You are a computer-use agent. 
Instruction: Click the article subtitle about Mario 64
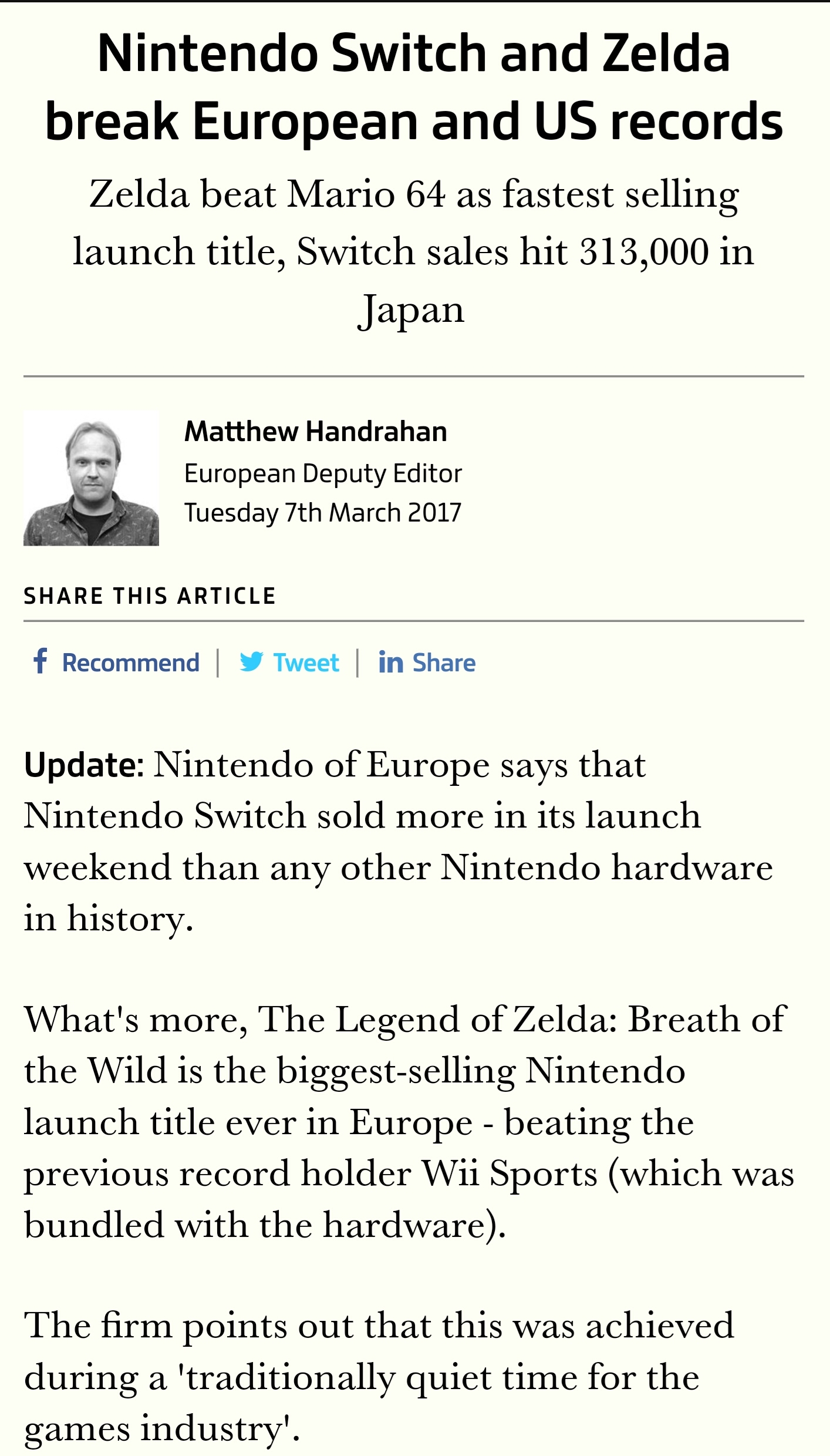(414, 251)
